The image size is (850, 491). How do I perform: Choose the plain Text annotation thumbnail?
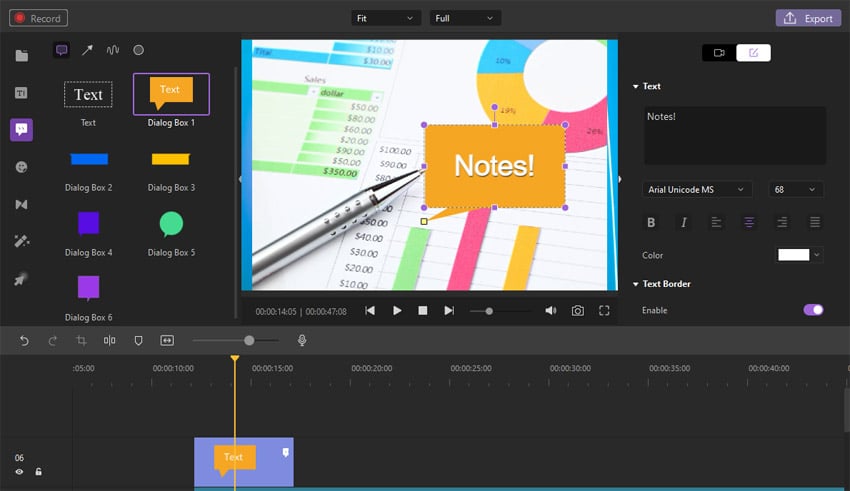(x=88, y=94)
